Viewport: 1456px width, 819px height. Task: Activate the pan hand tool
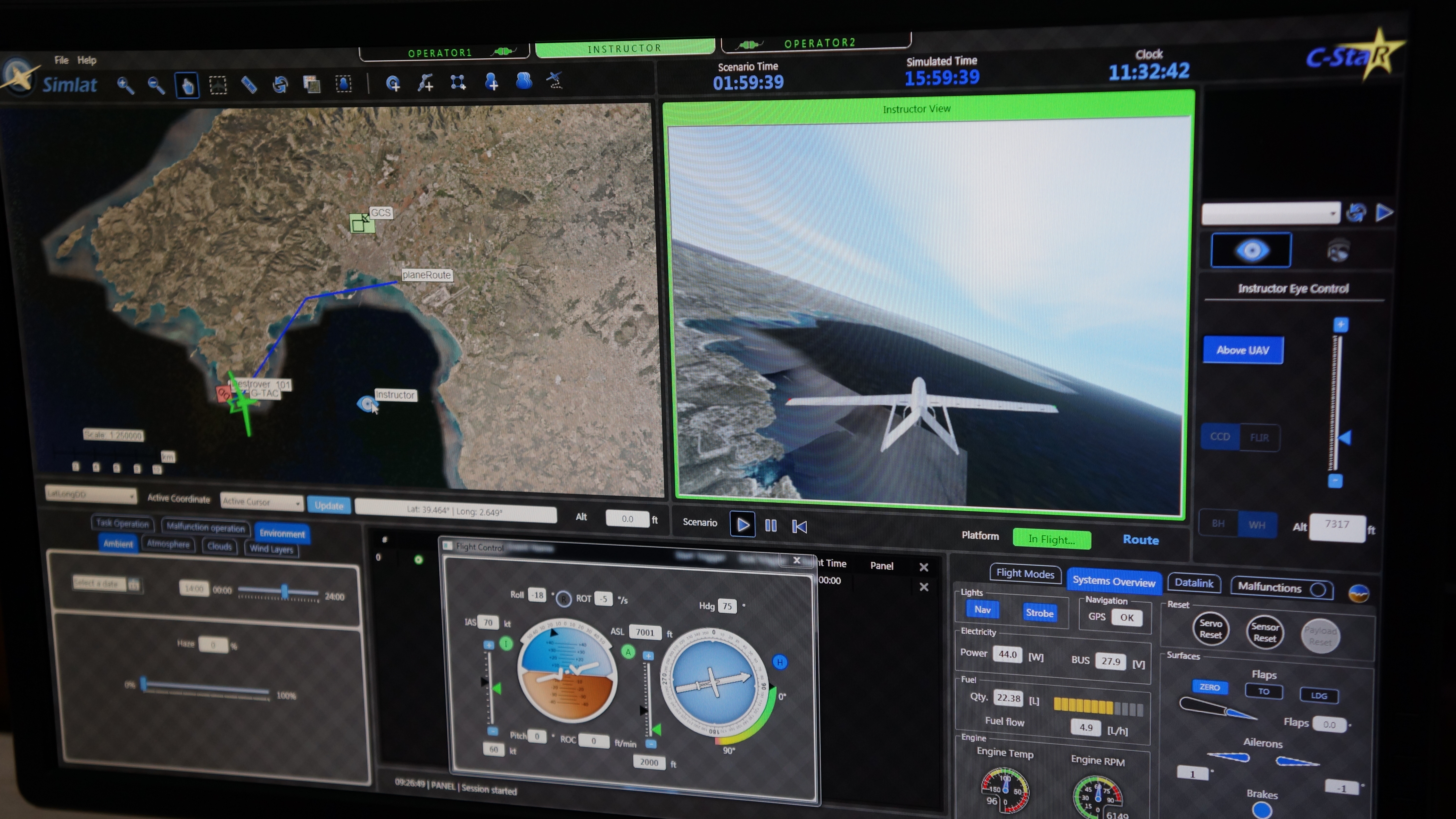187,85
